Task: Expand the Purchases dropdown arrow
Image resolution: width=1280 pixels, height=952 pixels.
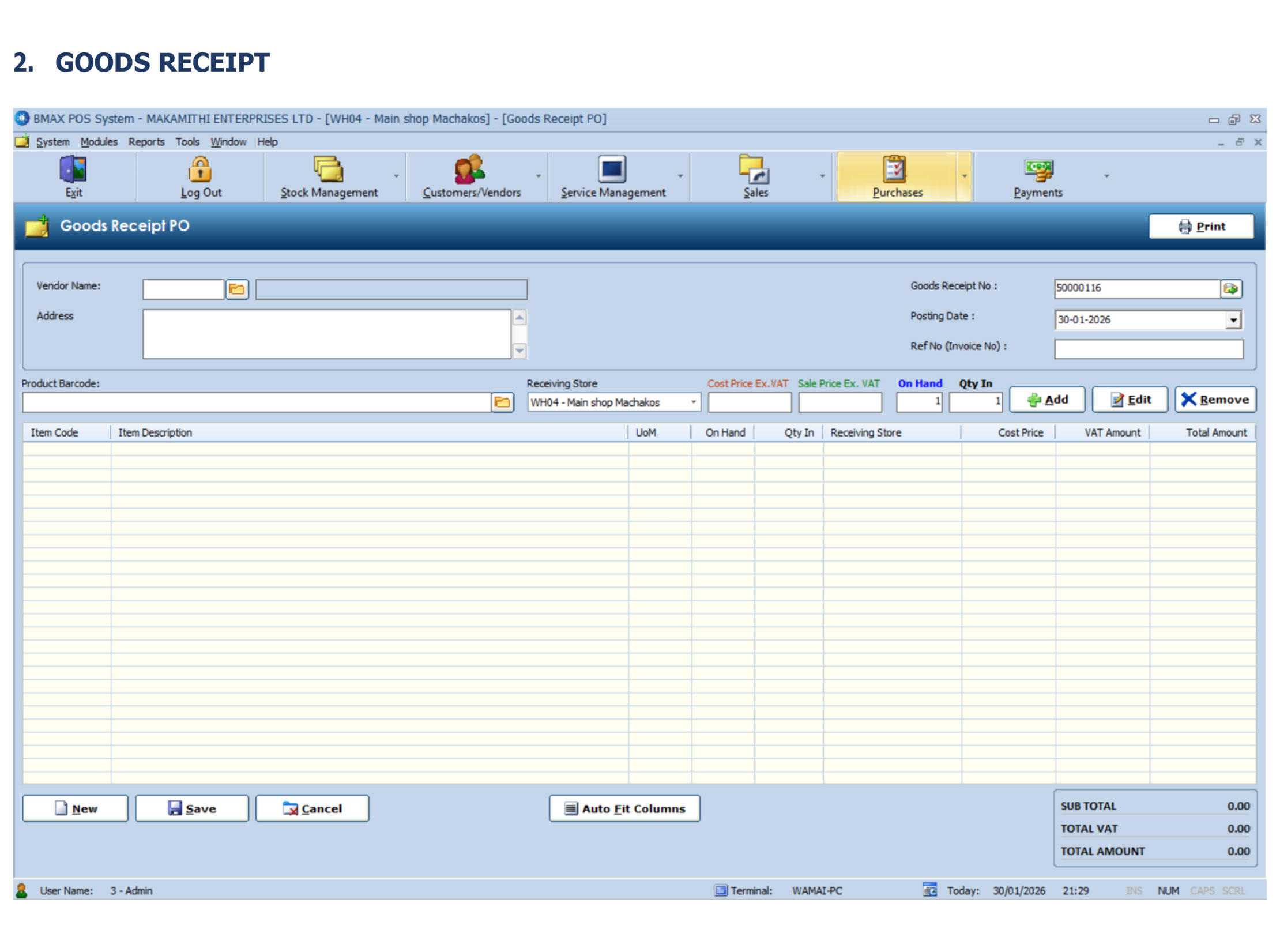Action: 965,176
